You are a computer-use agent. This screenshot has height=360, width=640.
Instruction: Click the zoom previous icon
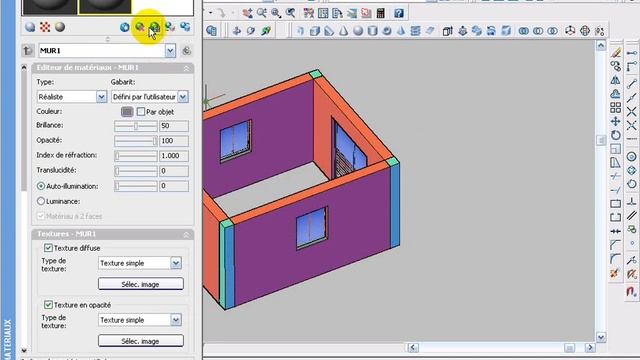[x=291, y=13]
